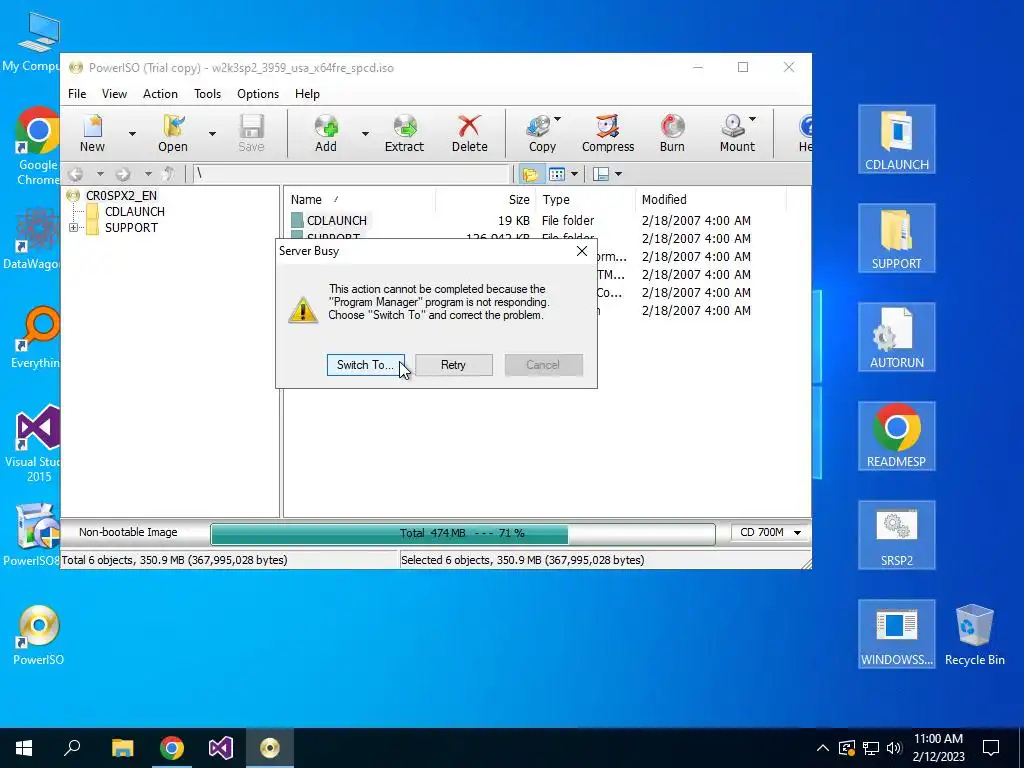Open the File menu
Image resolution: width=1024 pixels, height=768 pixels.
77,94
